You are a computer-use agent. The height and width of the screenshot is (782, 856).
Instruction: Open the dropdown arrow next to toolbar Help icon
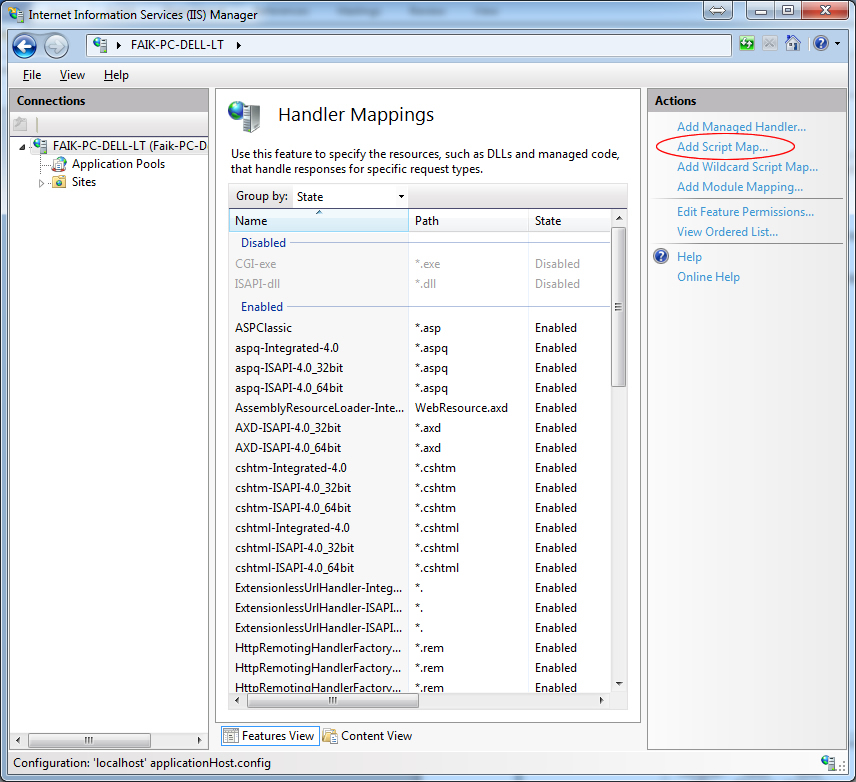[837, 43]
